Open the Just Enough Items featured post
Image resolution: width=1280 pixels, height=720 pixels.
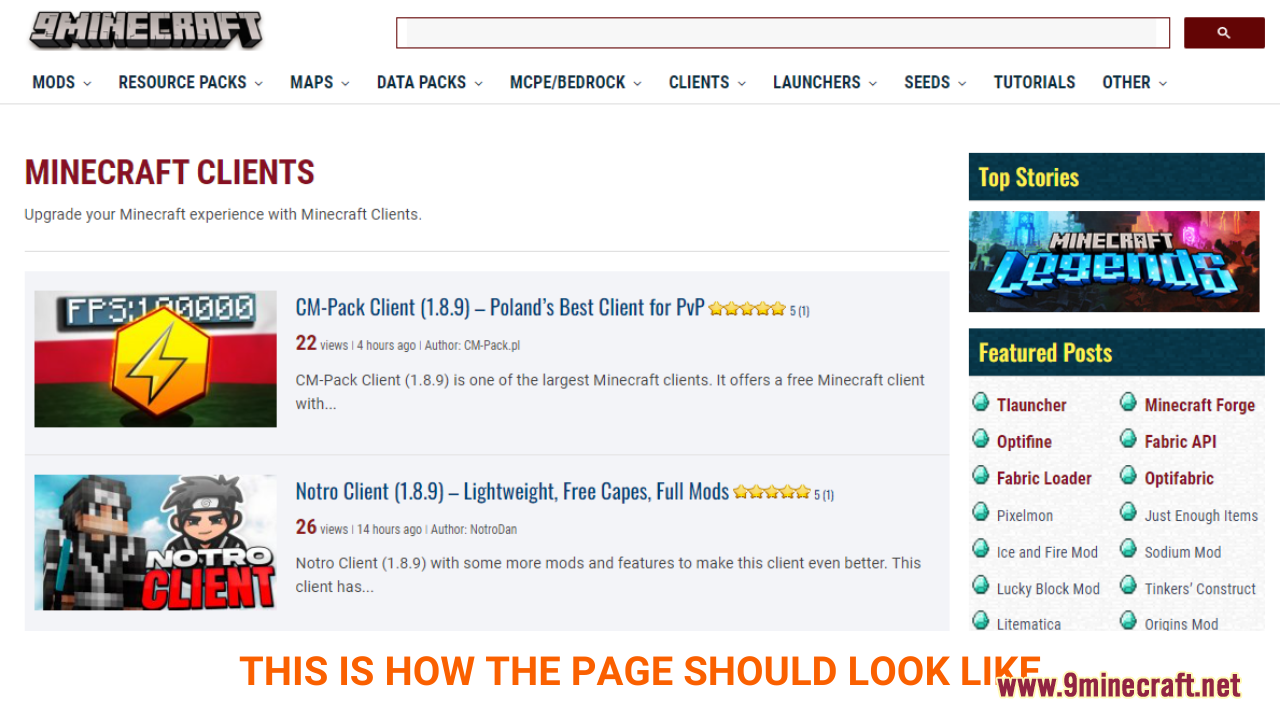1201,515
